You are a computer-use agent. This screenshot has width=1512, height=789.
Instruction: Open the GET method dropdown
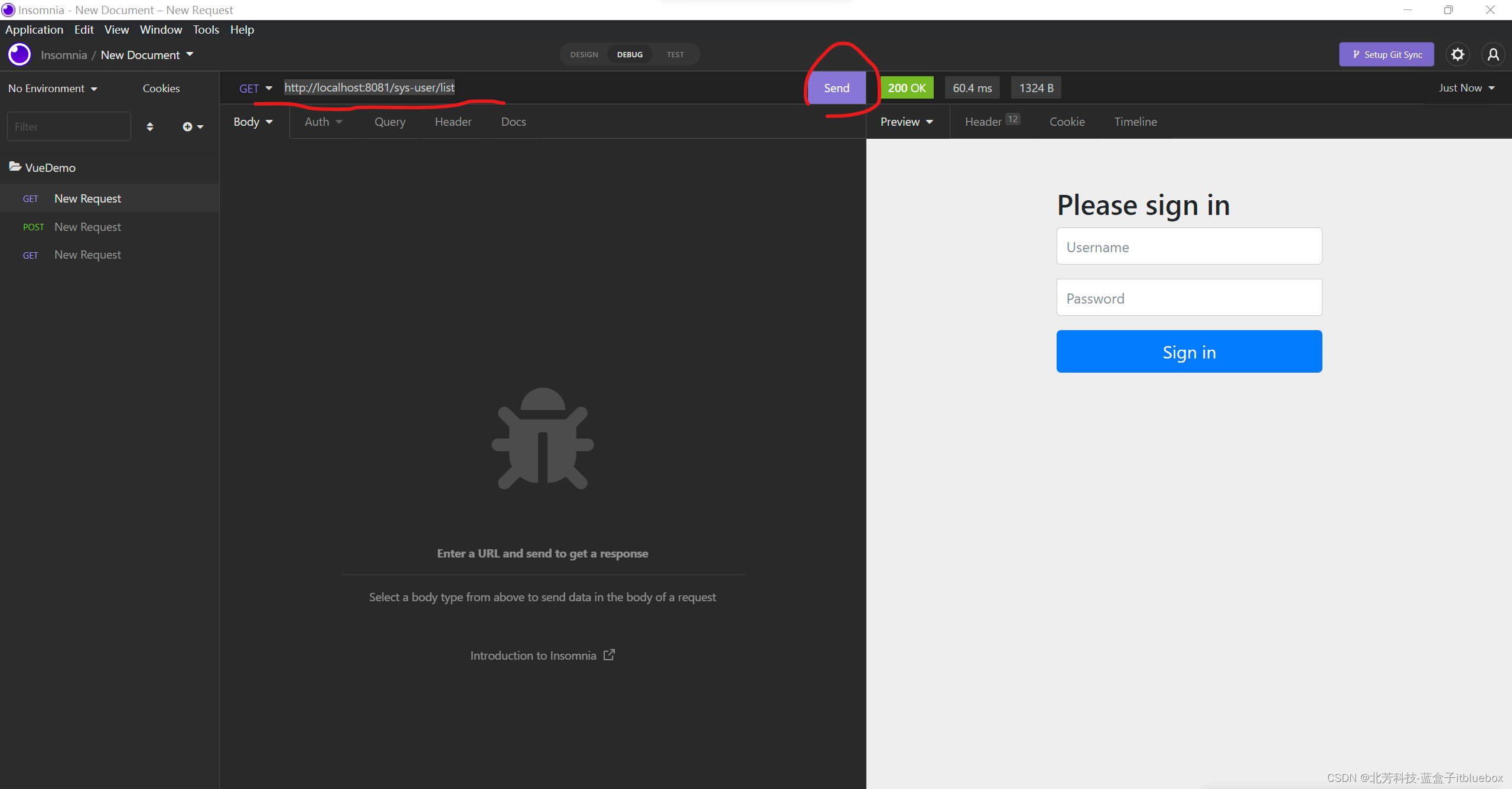[x=255, y=88]
